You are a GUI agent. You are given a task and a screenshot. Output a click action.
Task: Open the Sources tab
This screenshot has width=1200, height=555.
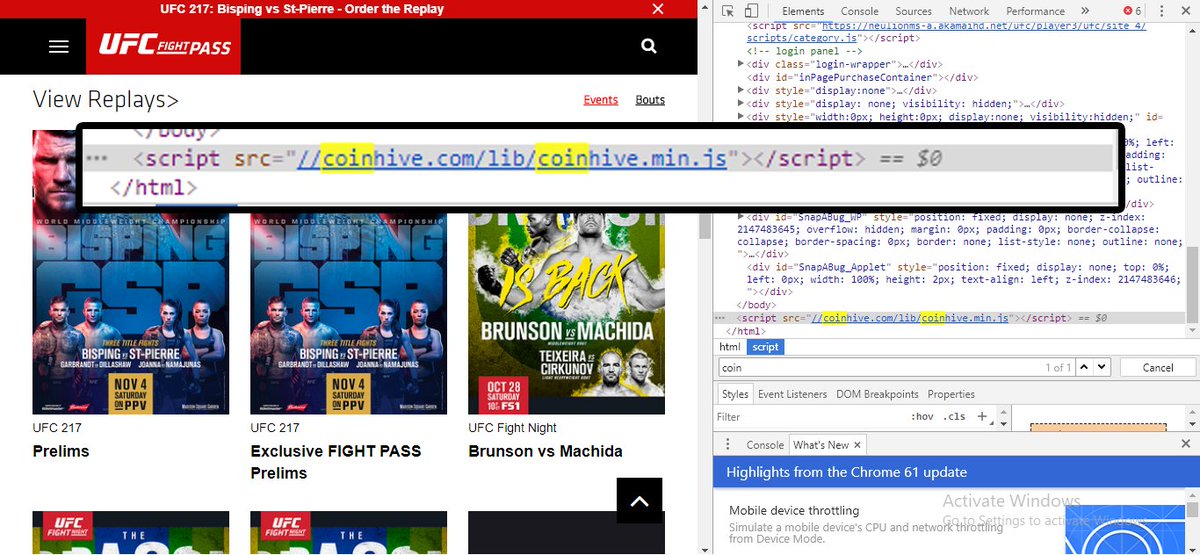[914, 11]
